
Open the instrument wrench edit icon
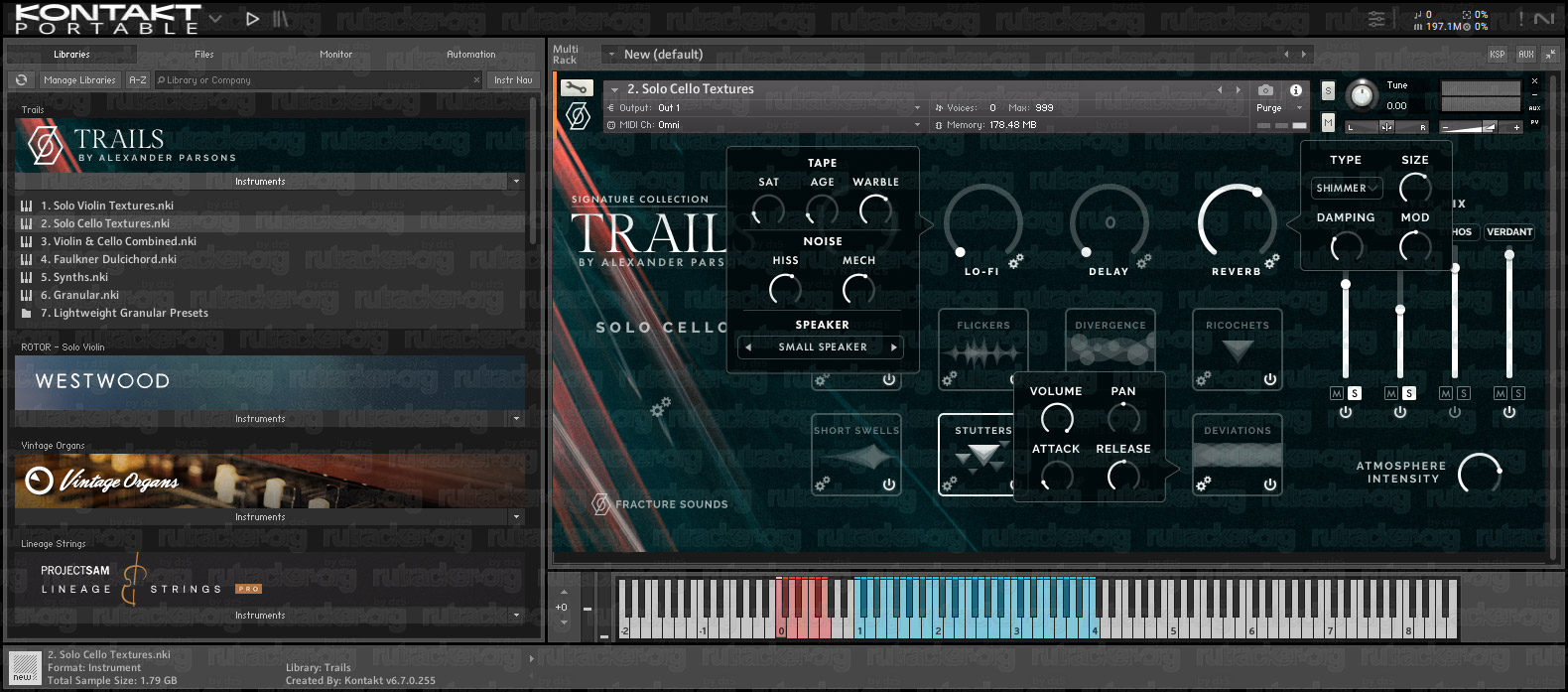pyautogui.click(x=577, y=88)
